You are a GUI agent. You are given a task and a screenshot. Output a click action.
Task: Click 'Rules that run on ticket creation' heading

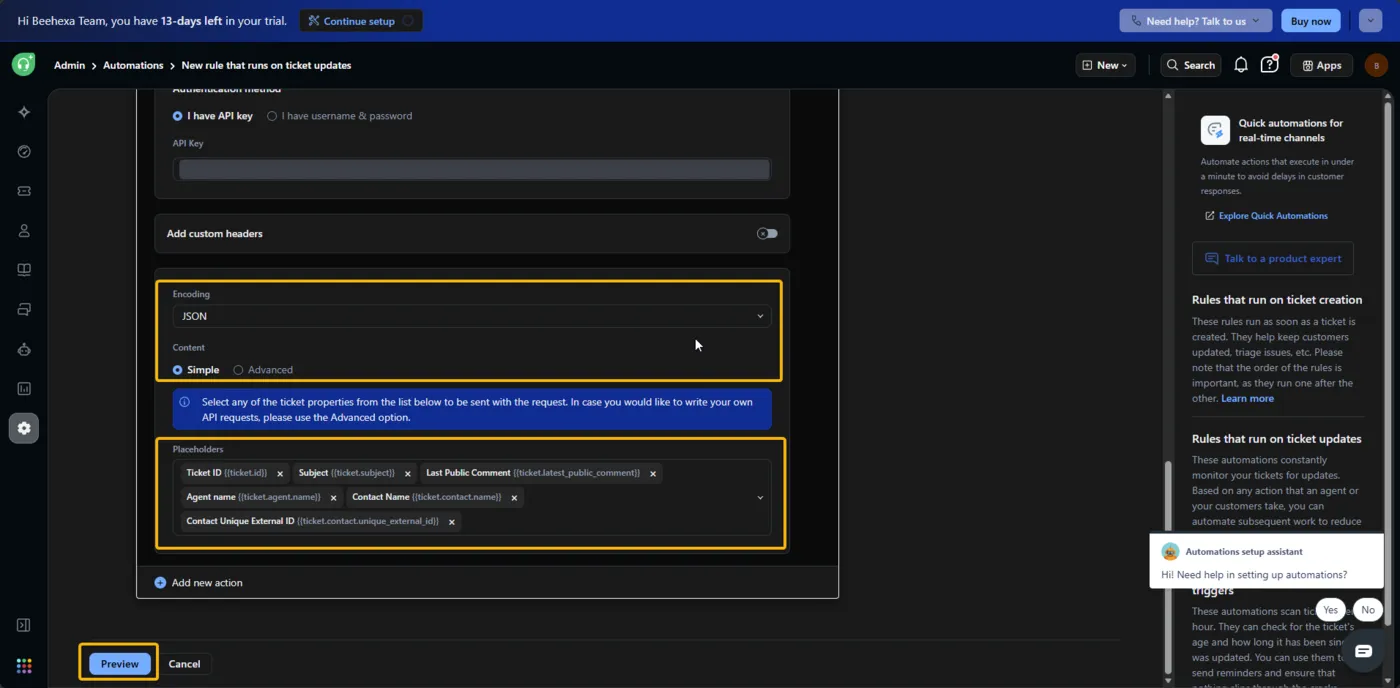click(x=1277, y=300)
